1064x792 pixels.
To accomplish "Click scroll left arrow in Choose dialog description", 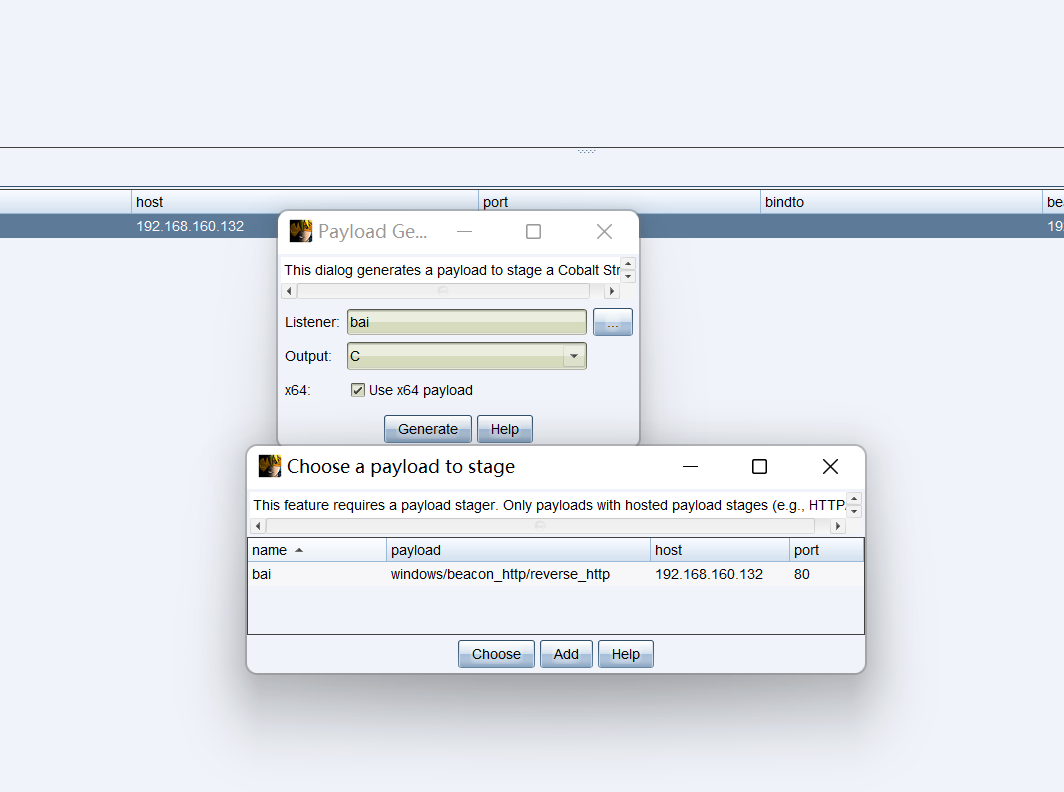I will click(258, 526).
